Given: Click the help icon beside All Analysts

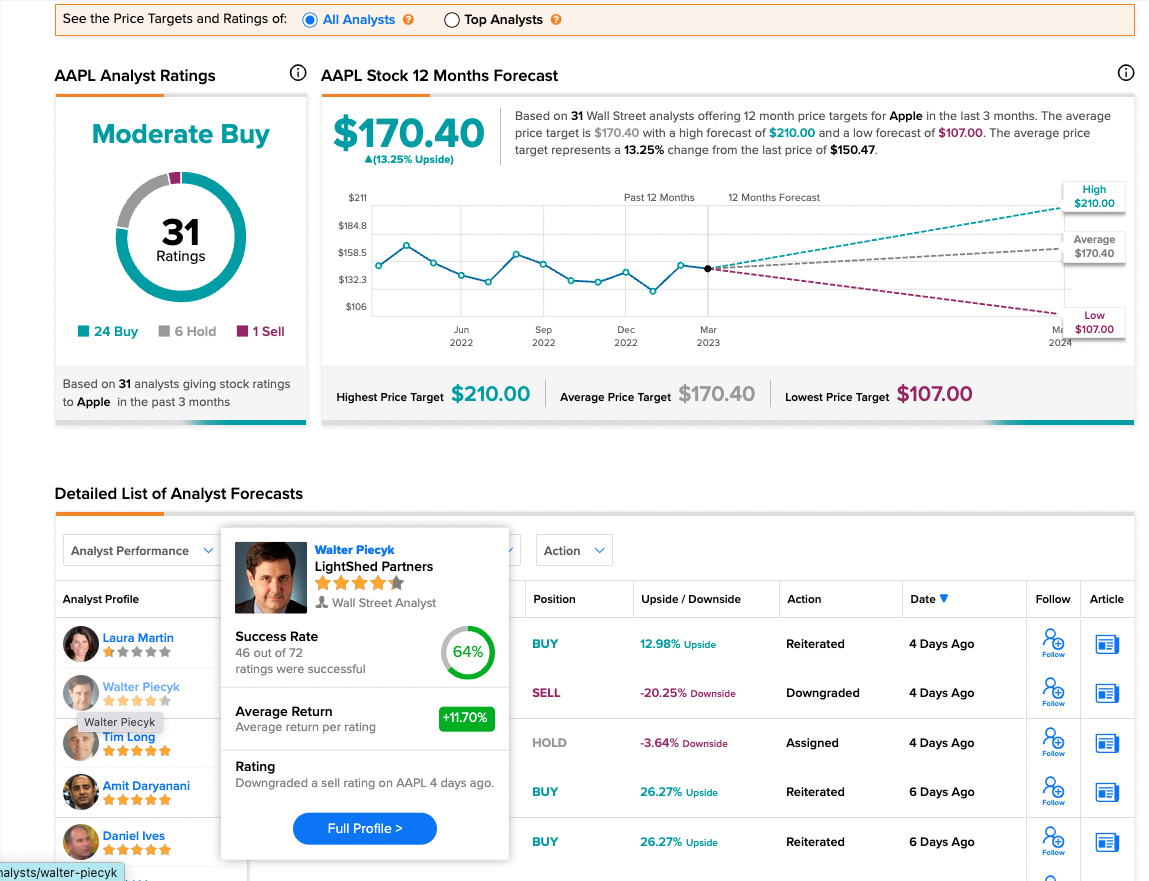Looking at the screenshot, I should (x=408, y=20).
